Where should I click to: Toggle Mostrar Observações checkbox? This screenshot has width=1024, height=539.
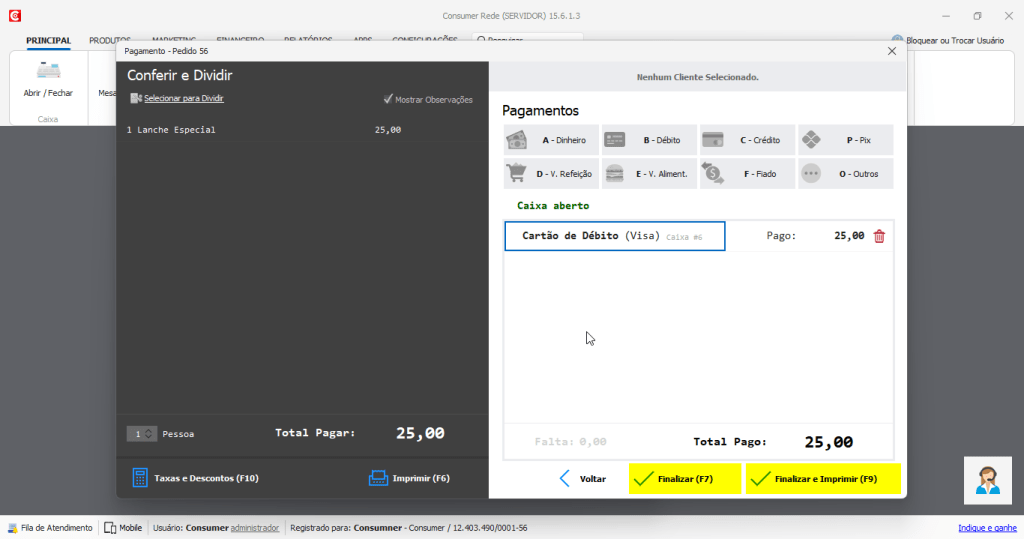[389, 99]
